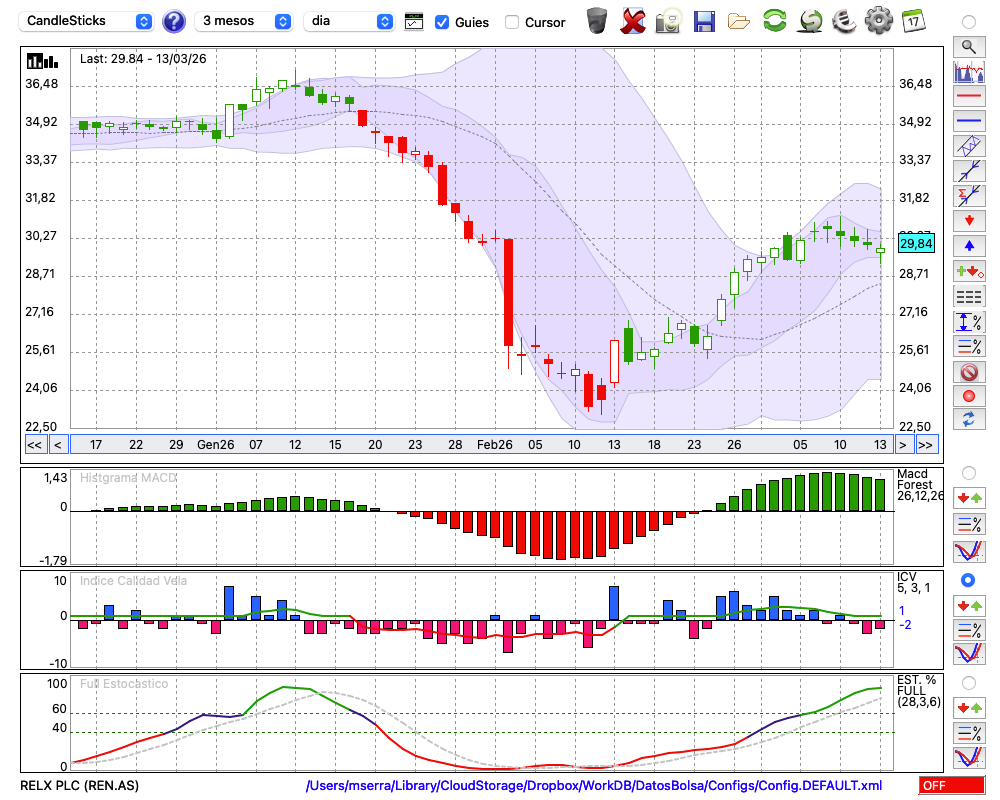Click main chart's horizontal lines percent icon
This screenshot has width=1000, height=800.
point(969,346)
